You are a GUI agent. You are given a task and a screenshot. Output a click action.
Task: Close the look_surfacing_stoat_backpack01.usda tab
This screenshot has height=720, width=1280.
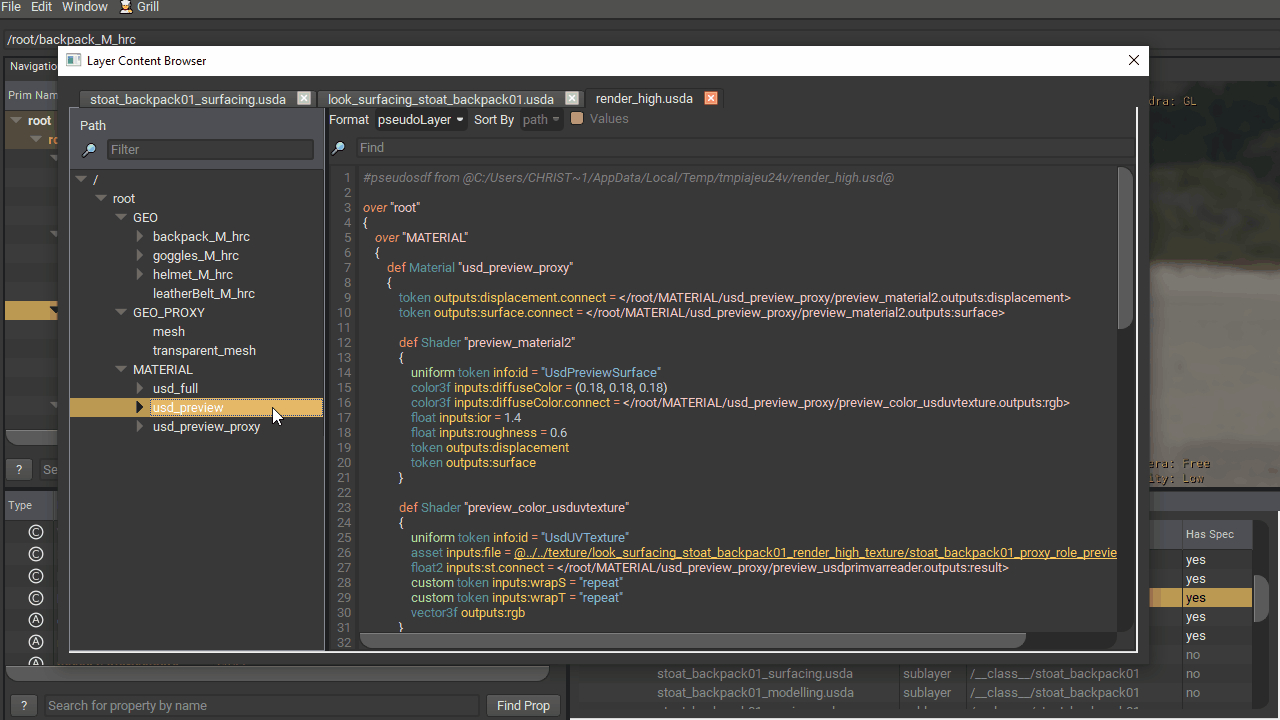tap(572, 98)
